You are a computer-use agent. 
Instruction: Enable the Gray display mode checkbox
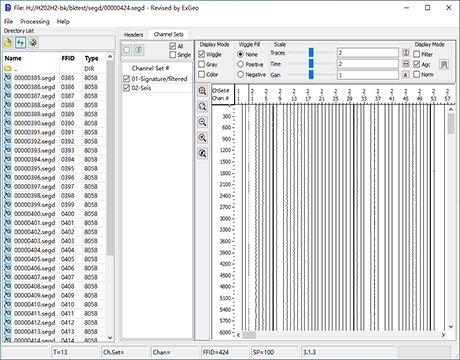[x=201, y=64]
